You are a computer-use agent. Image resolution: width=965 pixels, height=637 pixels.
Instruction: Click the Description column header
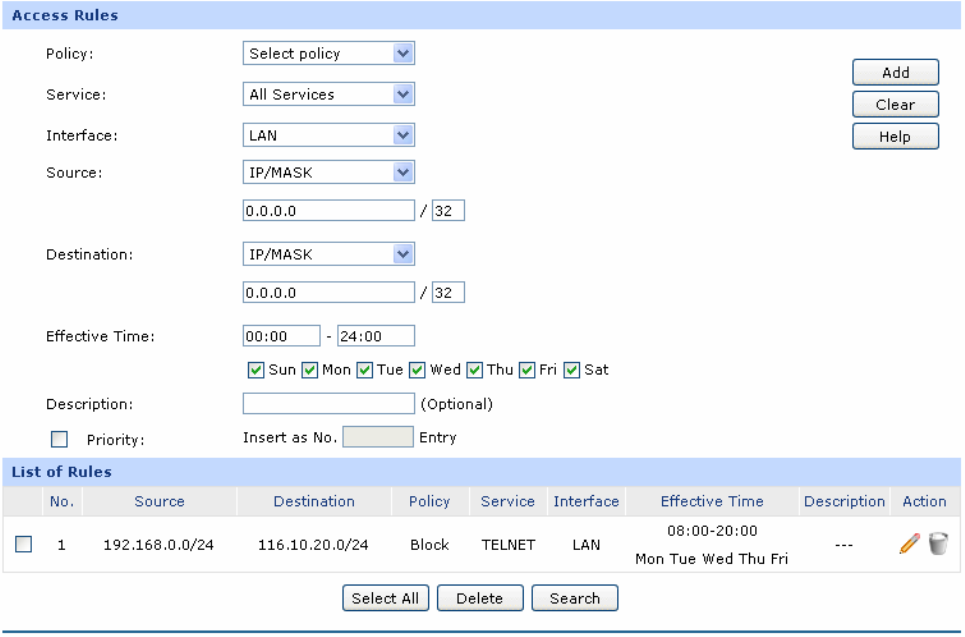tap(844, 502)
